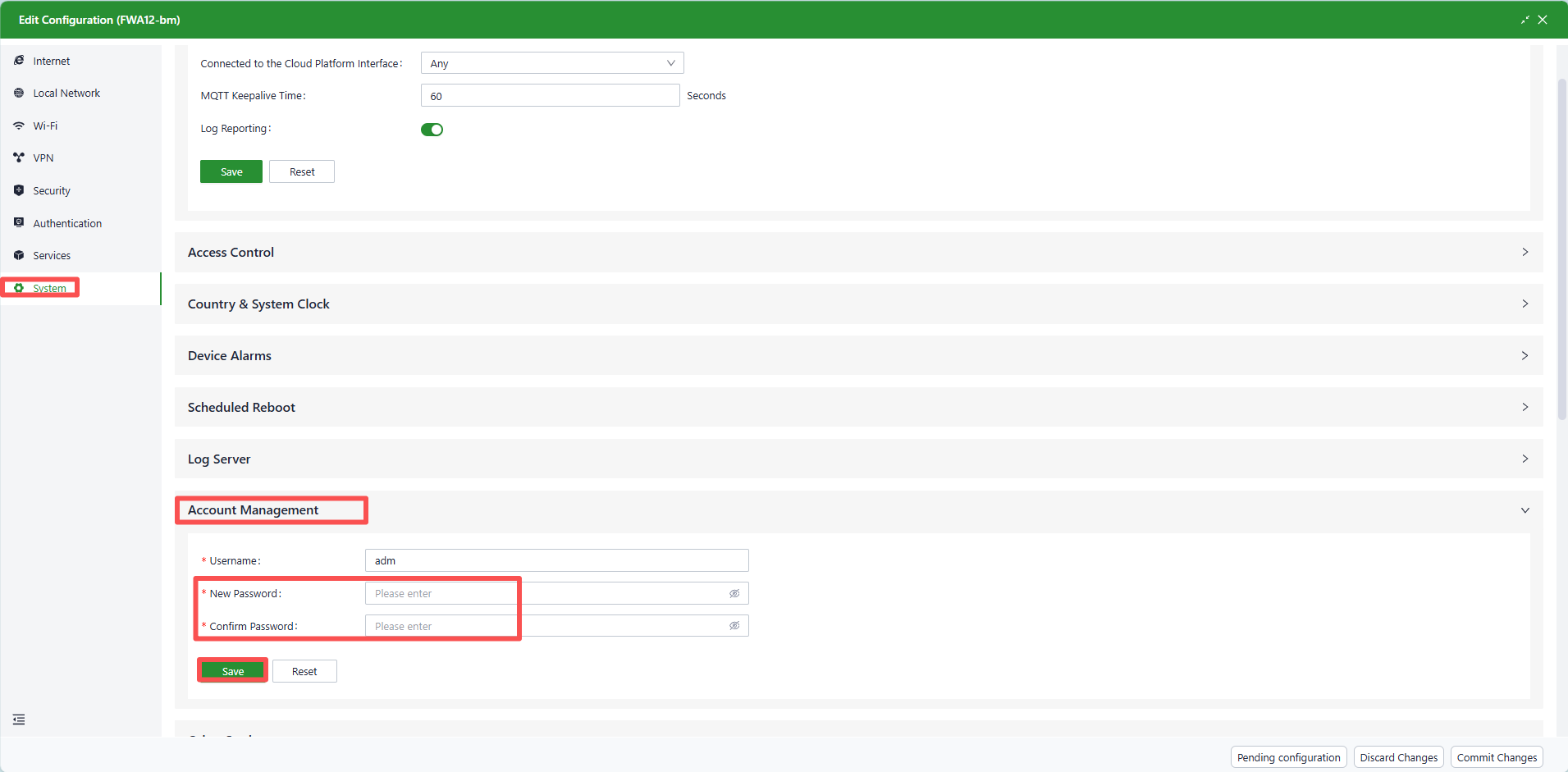
Task: Focus the Username field
Action: (x=557, y=560)
